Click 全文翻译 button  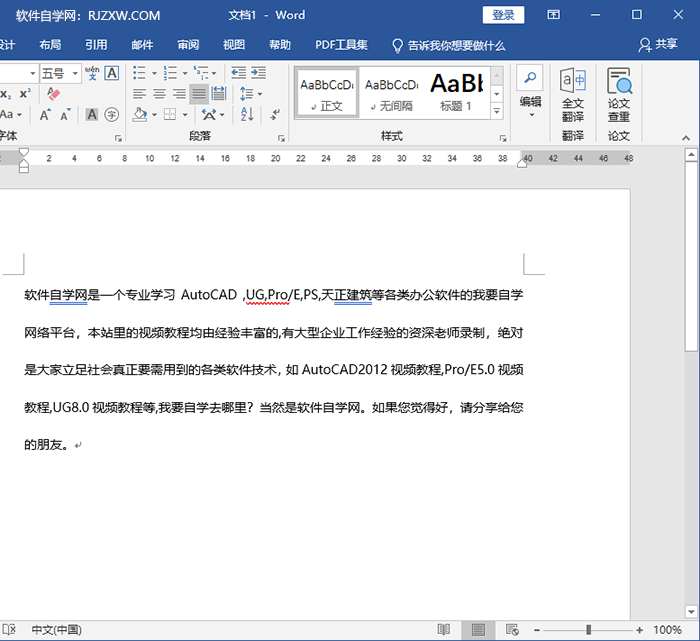(573, 95)
